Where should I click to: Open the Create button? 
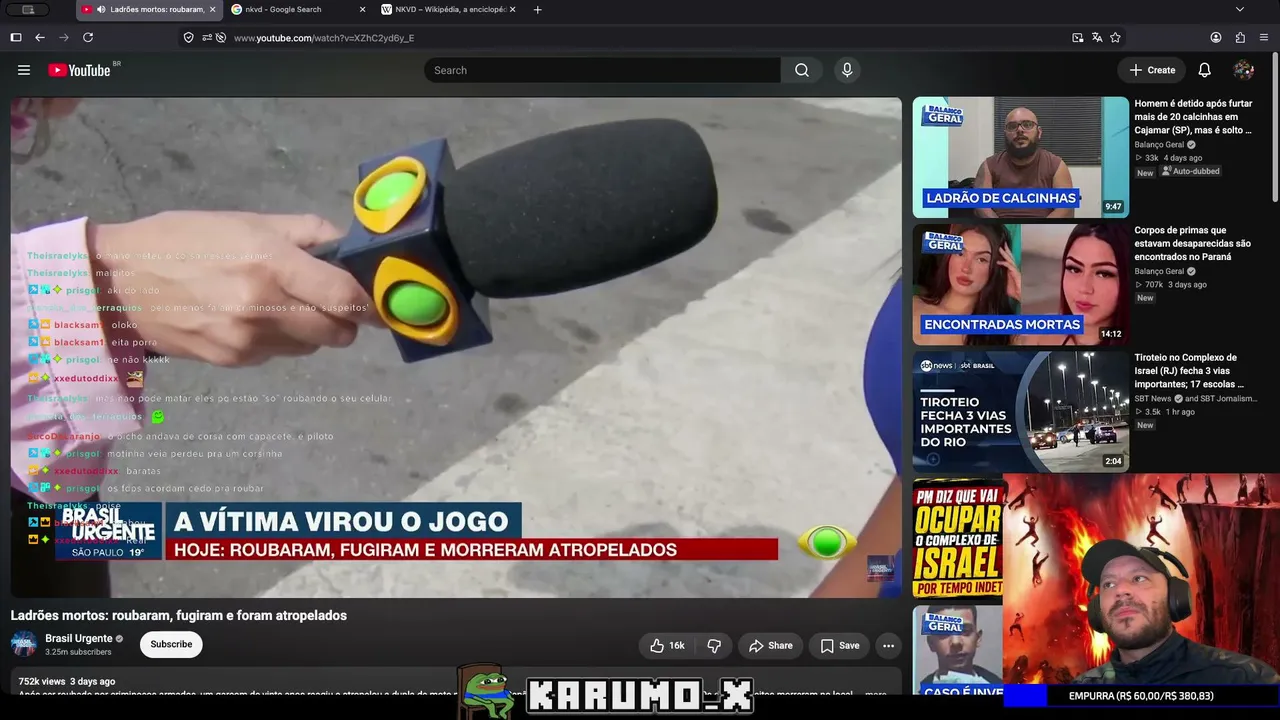coord(1152,70)
